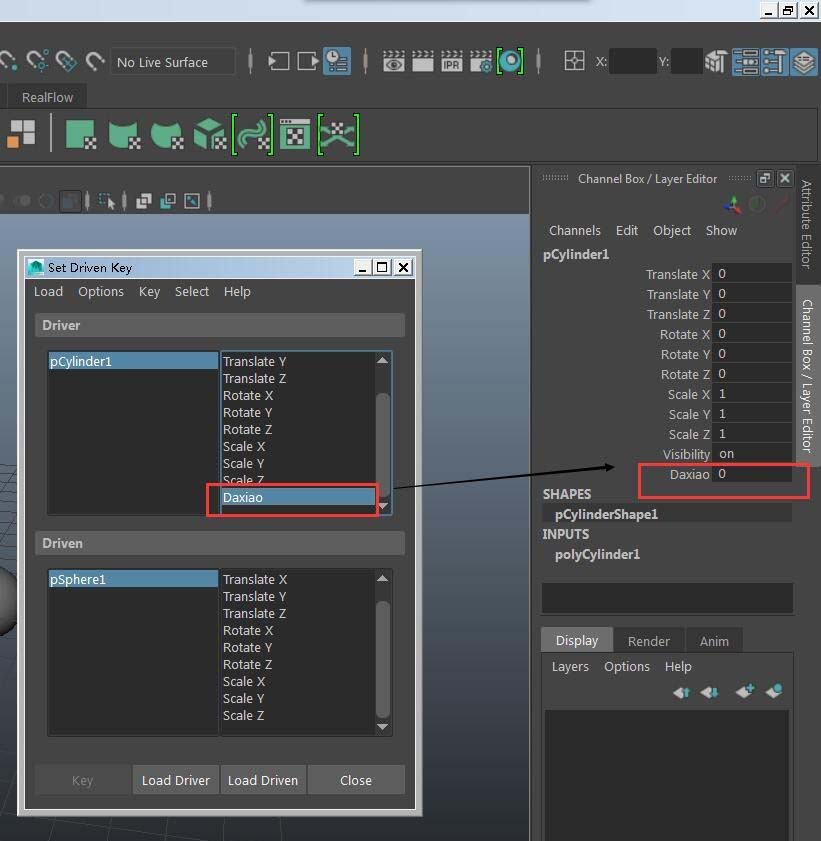Click the gray and orange squares shelf icon

(x=21, y=133)
